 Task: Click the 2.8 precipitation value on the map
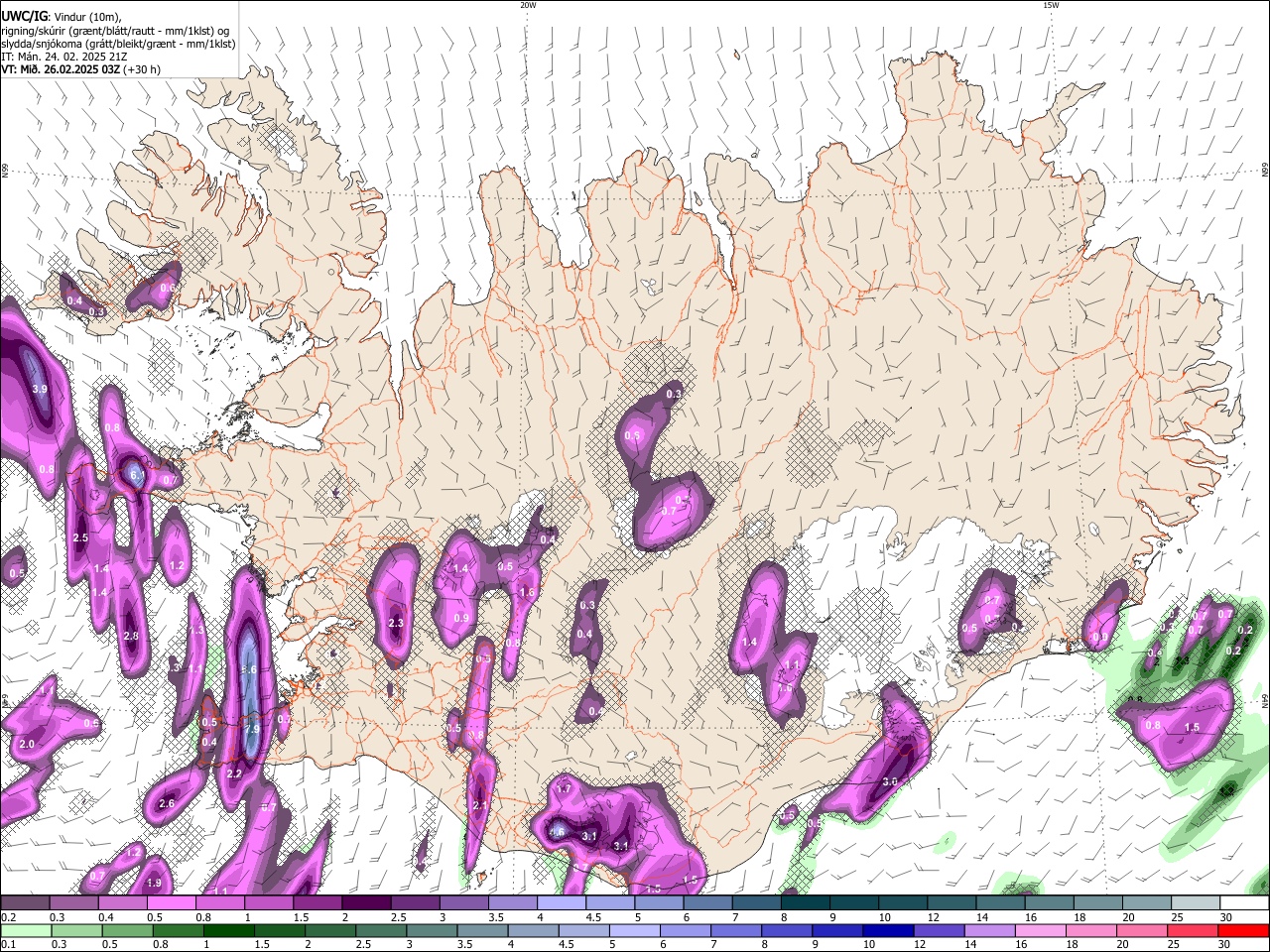[x=130, y=636]
